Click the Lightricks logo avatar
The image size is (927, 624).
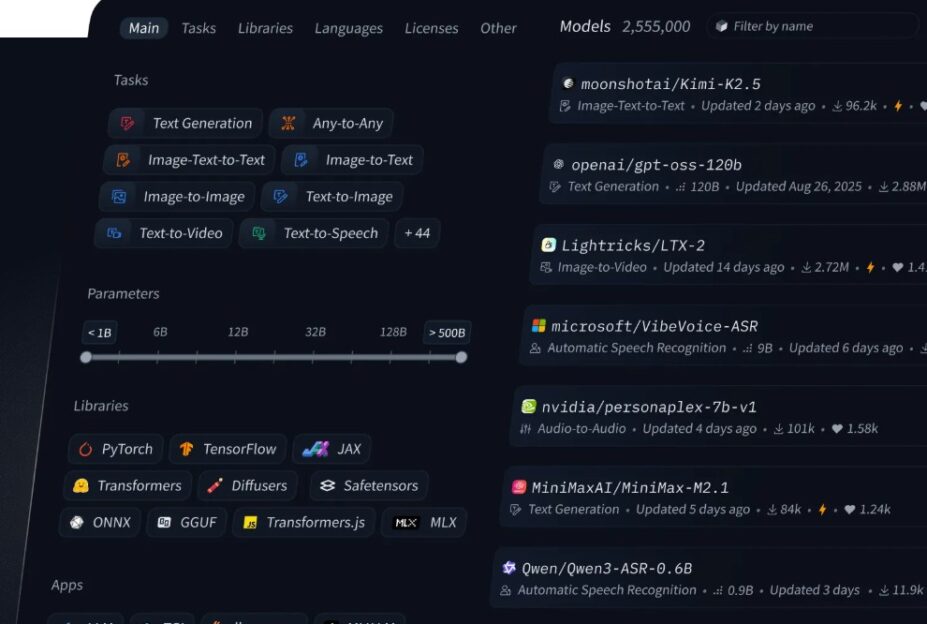point(549,245)
